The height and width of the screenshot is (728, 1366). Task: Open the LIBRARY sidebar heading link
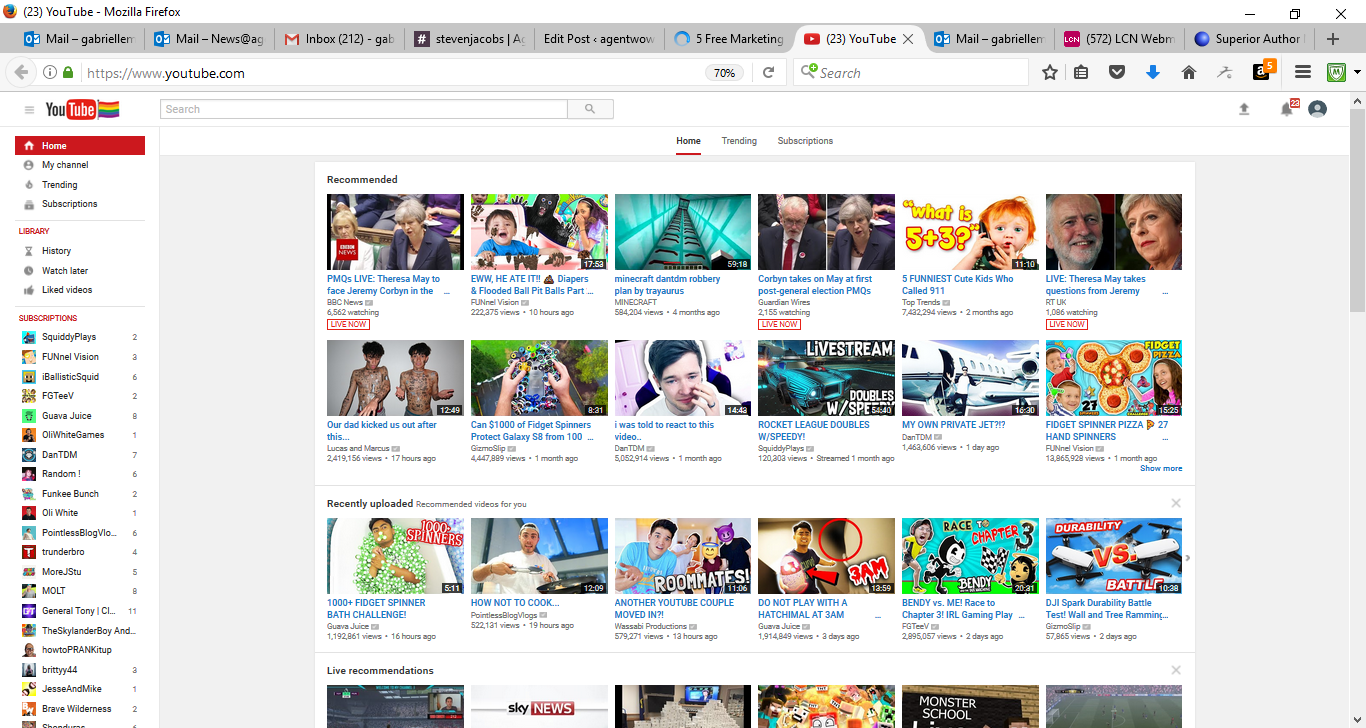point(34,231)
